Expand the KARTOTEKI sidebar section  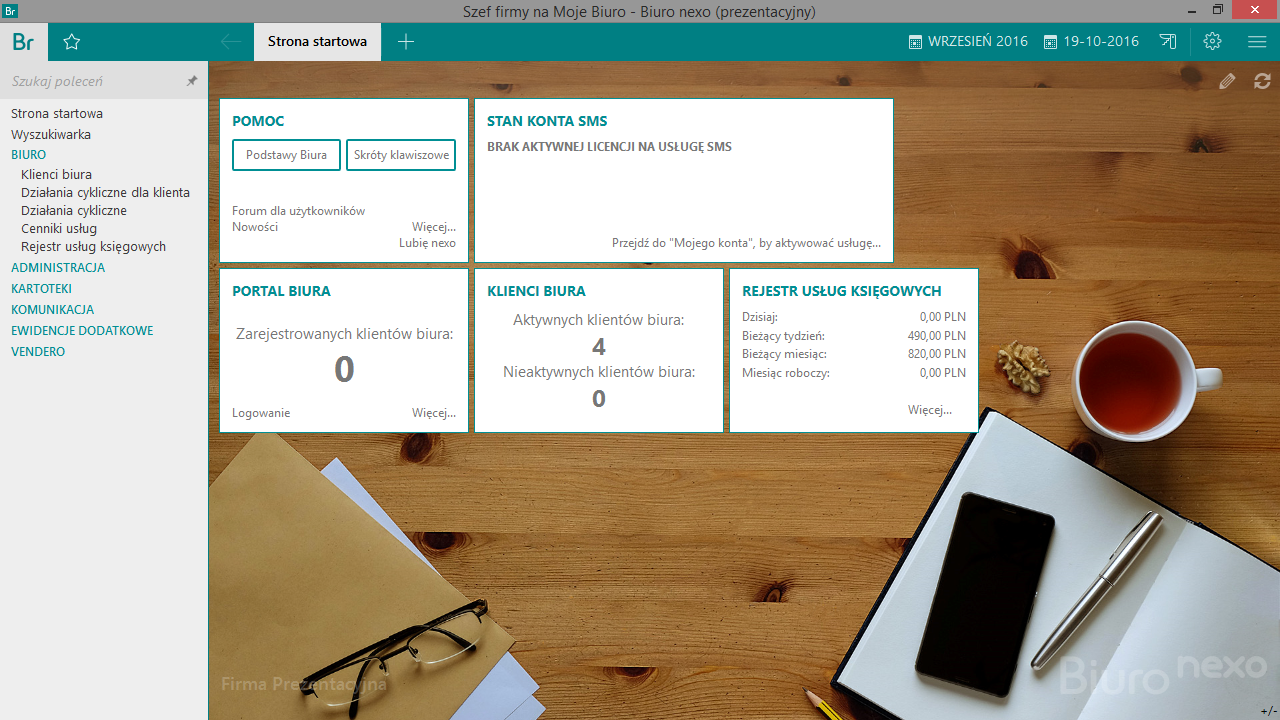[x=41, y=289]
